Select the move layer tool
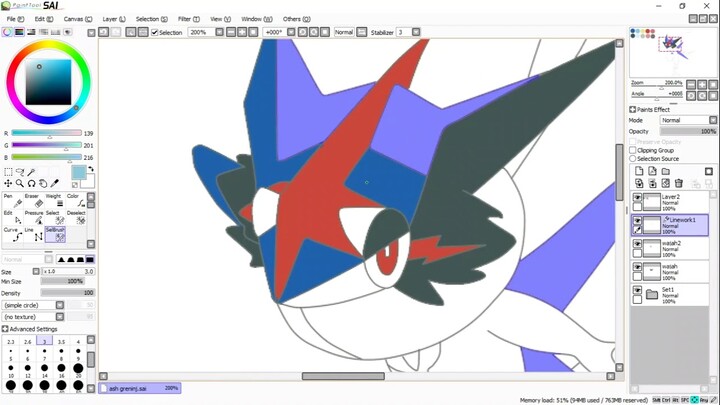The image size is (720, 405). pos(8,183)
